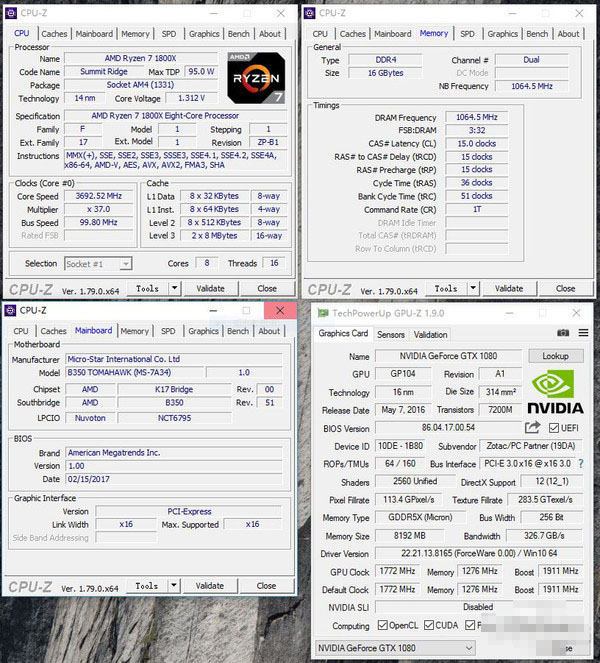Click the DRAM Frequency value field
Screen dimensions: 600x663
477,117
